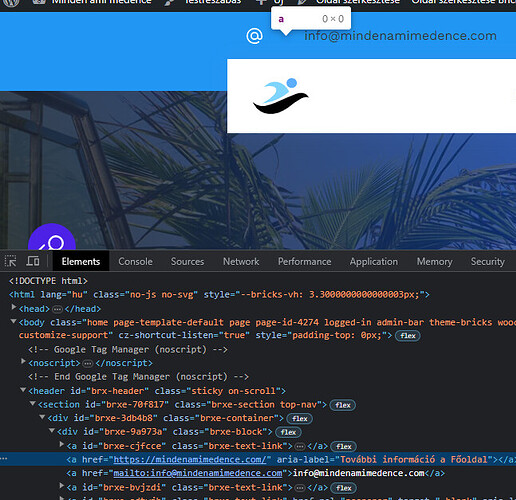Collapse the section brxe-70f817 node
This screenshot has width=516, height=500.
(33, 403)
